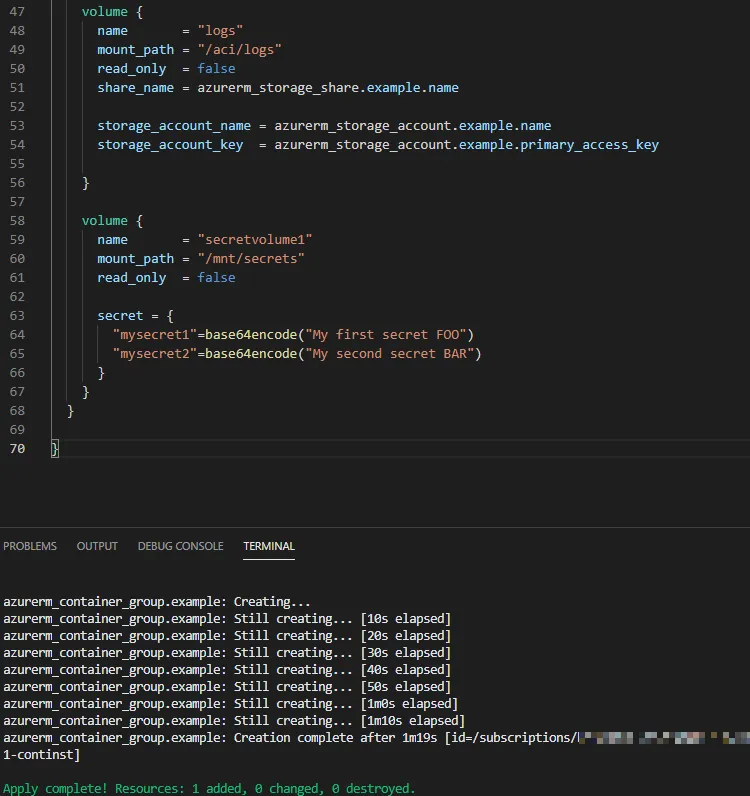Image resolution: width=750 pixels, height=796 pixels.
Task: Click the "secretvolume1" string
Action: 255,240
